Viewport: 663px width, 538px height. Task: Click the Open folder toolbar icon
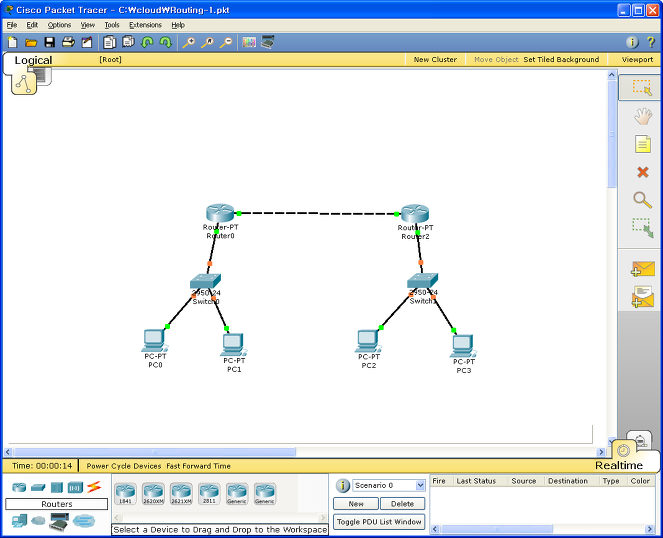click(31, 42)
